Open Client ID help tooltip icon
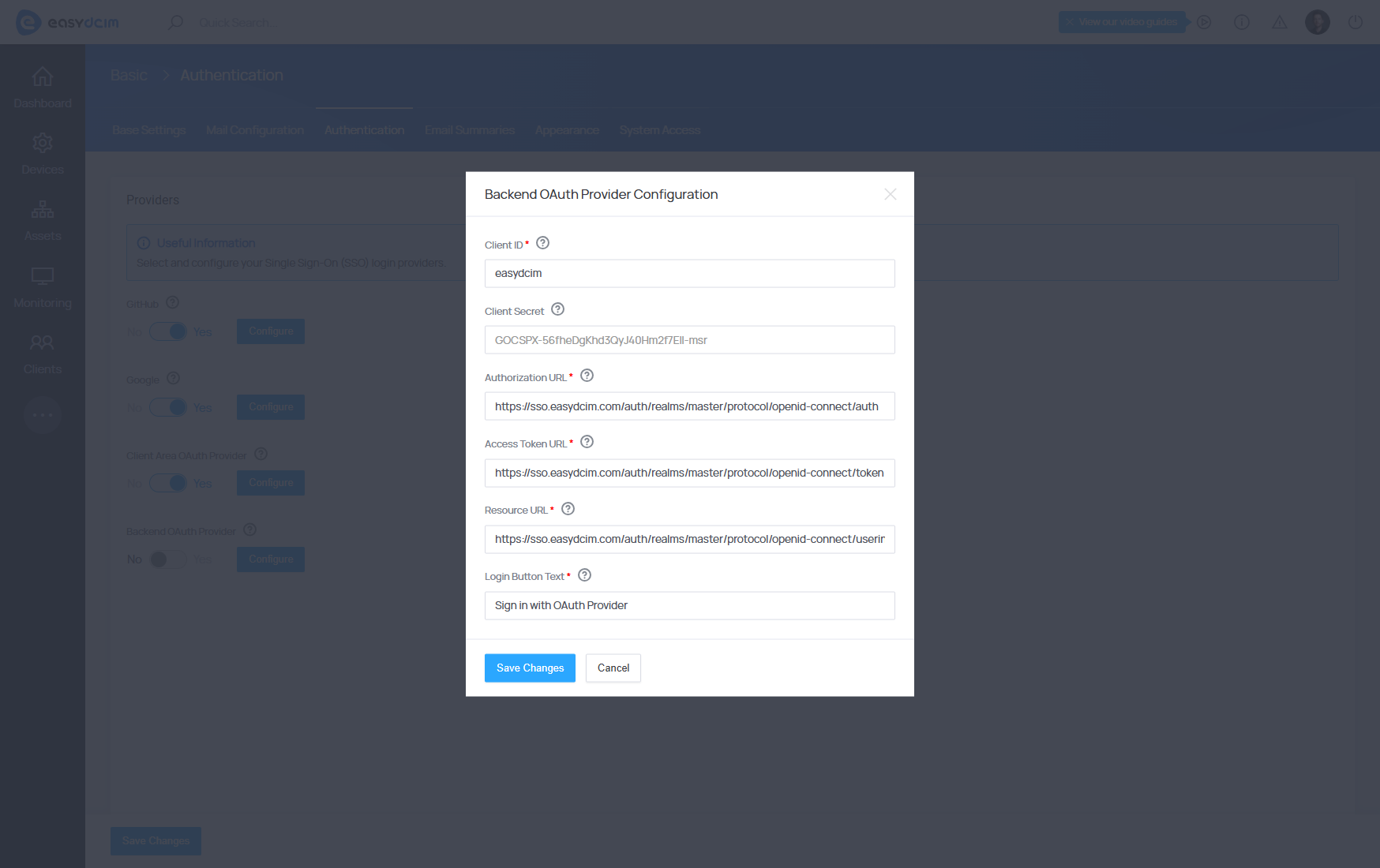This screenshot has height=868, width=1380. [x=542, y=243]
